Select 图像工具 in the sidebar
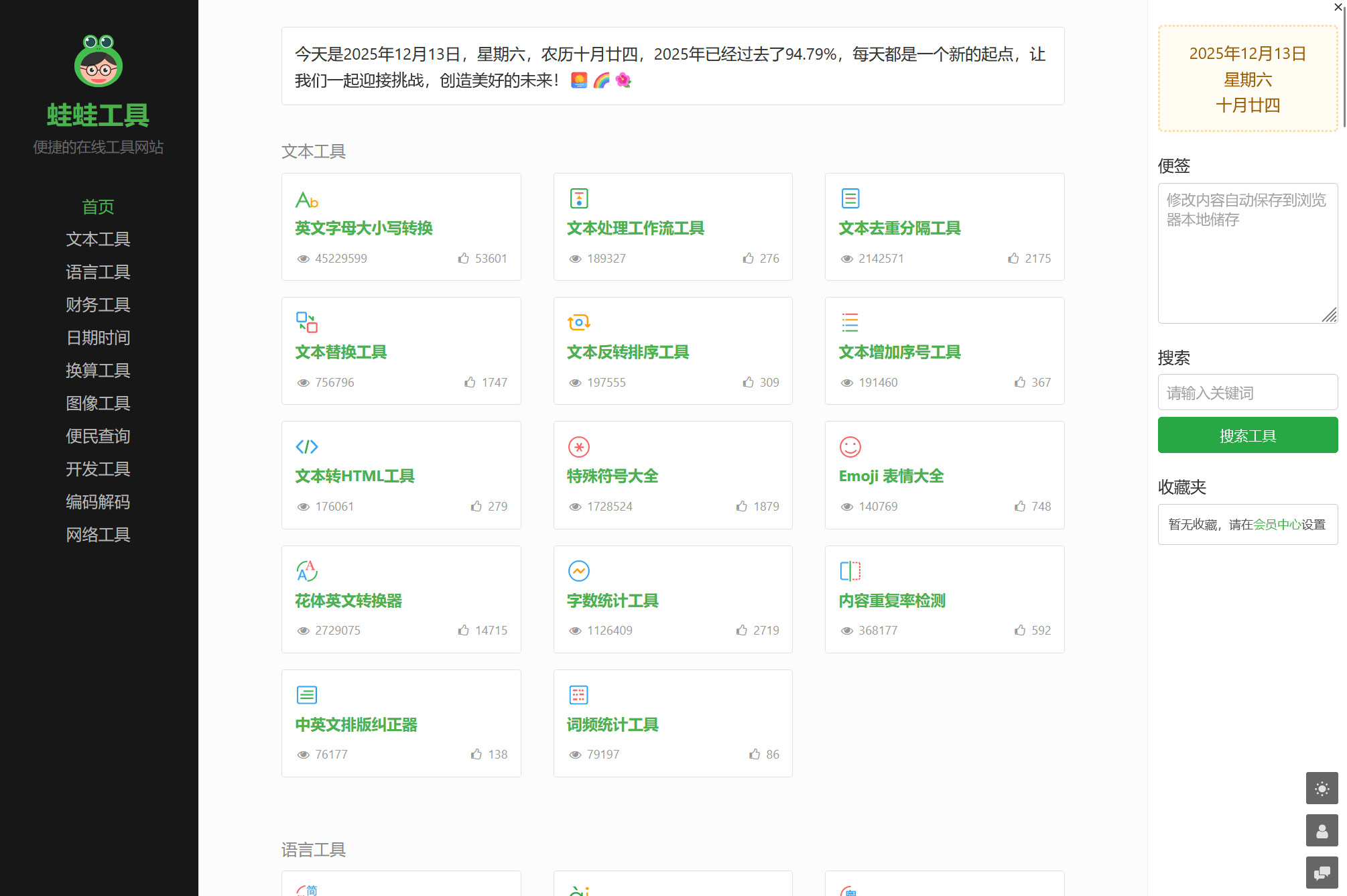1347x896 pixels. tap(98, 403)
